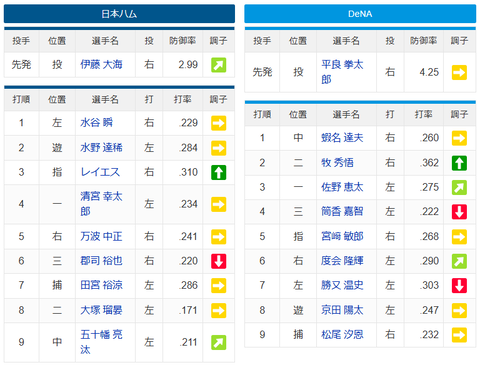Viewport: 480px width, 365px height.
Task: Click the 防御率 header in DeNA table
Action: point(423,41)
